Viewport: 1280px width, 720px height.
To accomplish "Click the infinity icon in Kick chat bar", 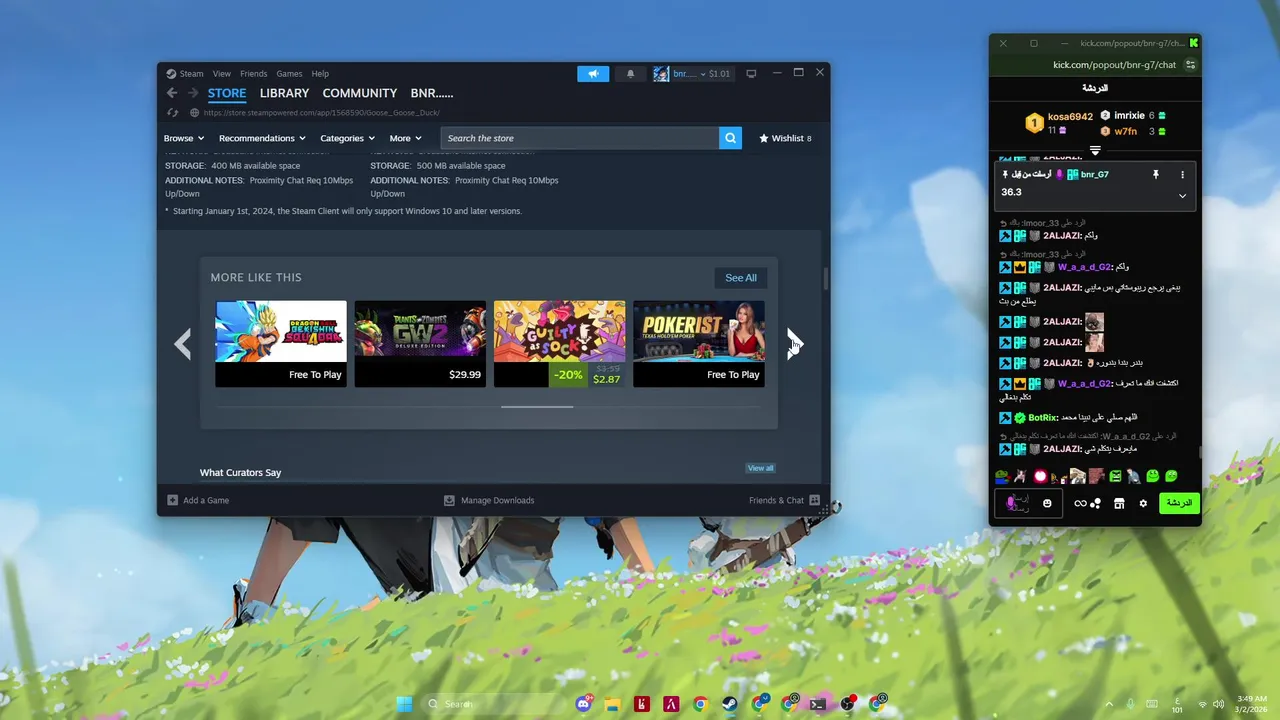I will (x=1080, y=503).
